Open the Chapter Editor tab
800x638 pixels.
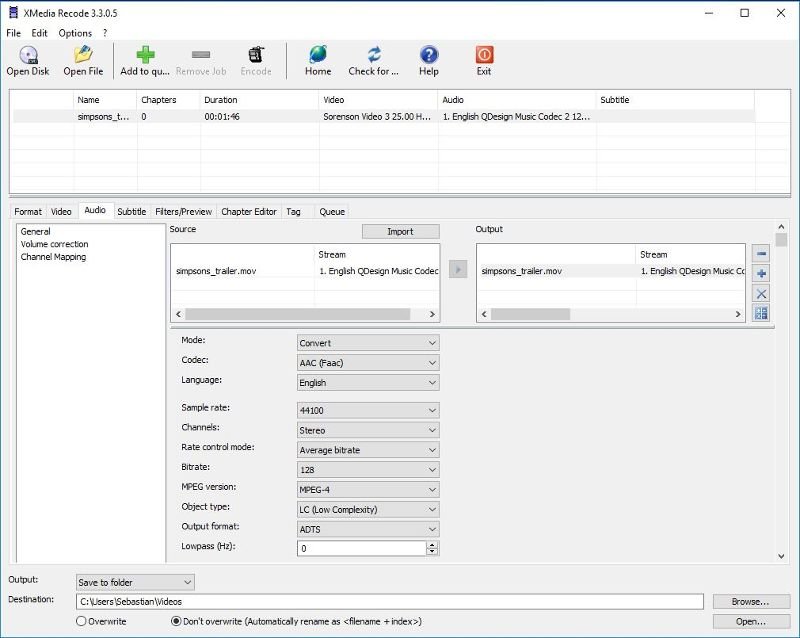(249, 211)
